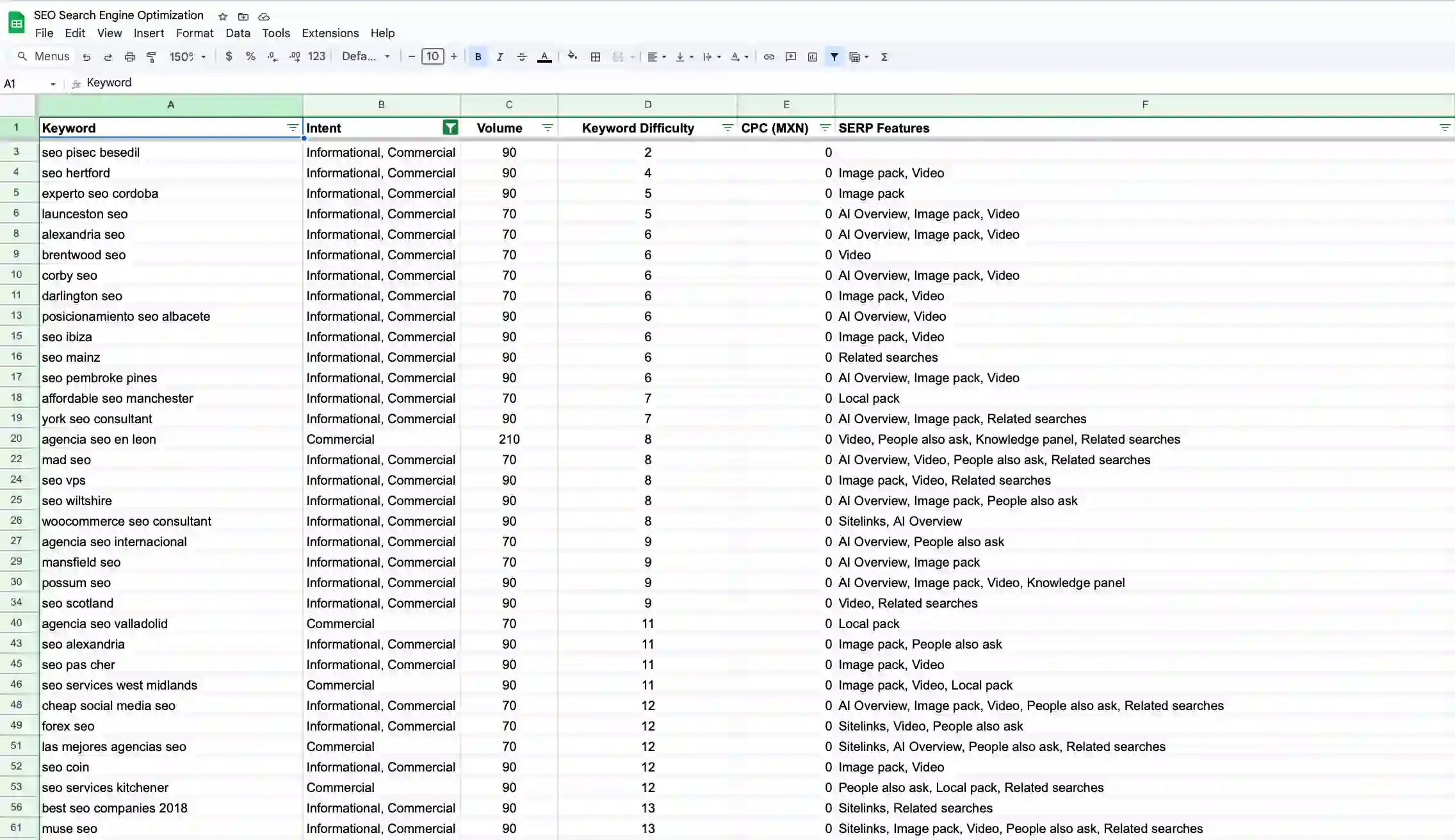
Task: Open the functions sigma icon
Action: tap(884, 57)
